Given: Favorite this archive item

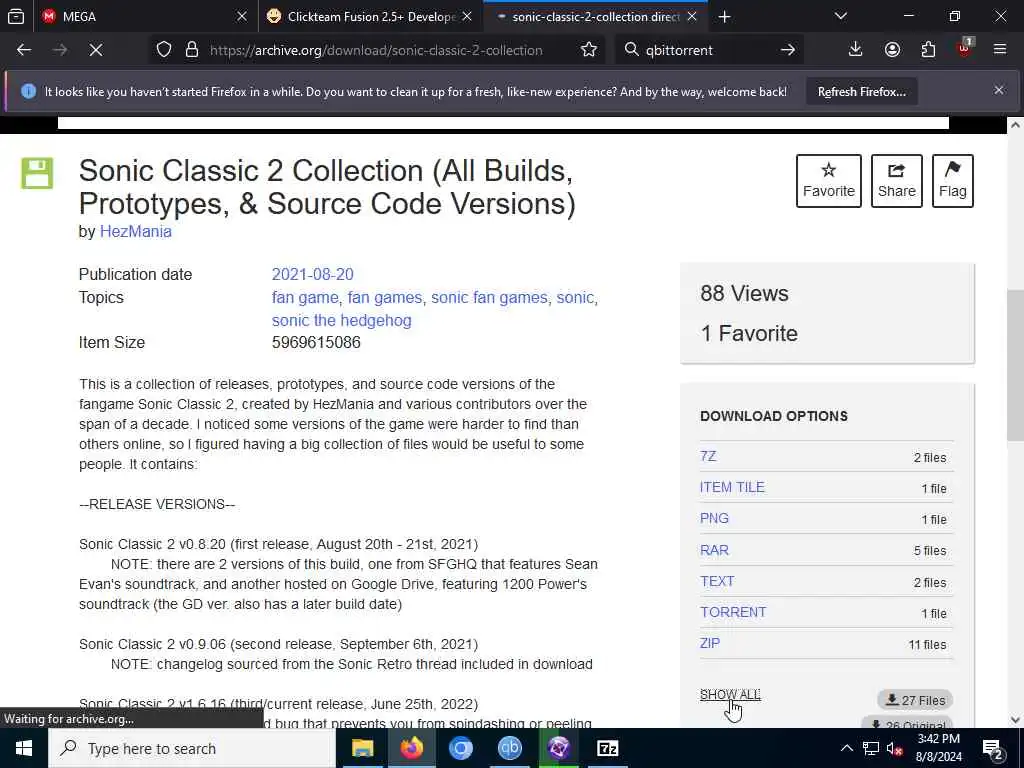Looking at the screenshot, I should pyautogui.click(x=829, y=181).
